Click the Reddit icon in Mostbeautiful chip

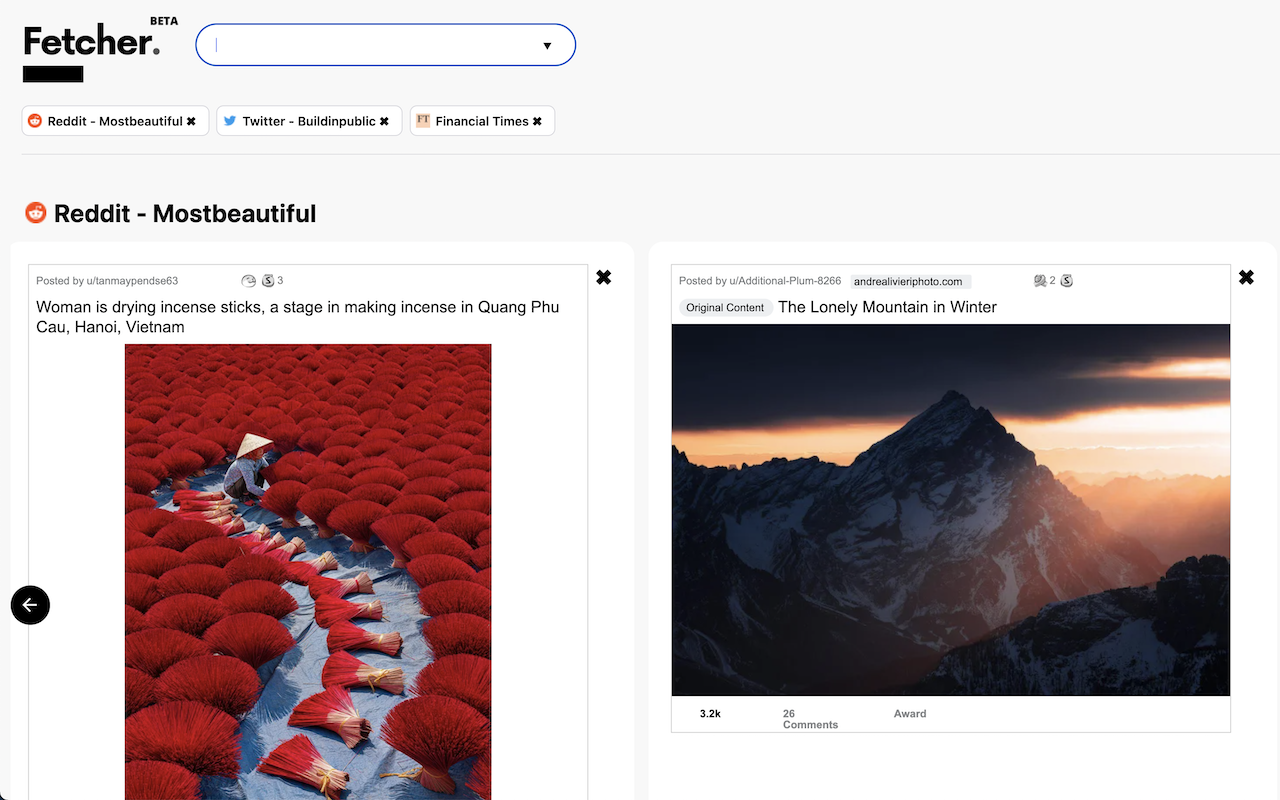pyautogui.click(x=35, y=121)
